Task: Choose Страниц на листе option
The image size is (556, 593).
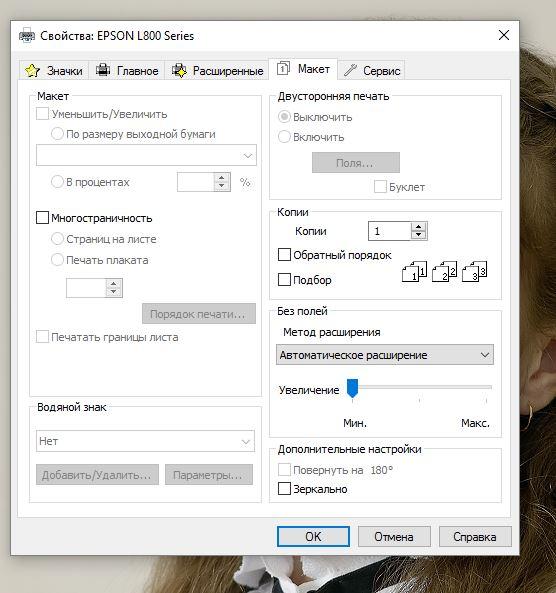Action: click(x=57, y=239)
